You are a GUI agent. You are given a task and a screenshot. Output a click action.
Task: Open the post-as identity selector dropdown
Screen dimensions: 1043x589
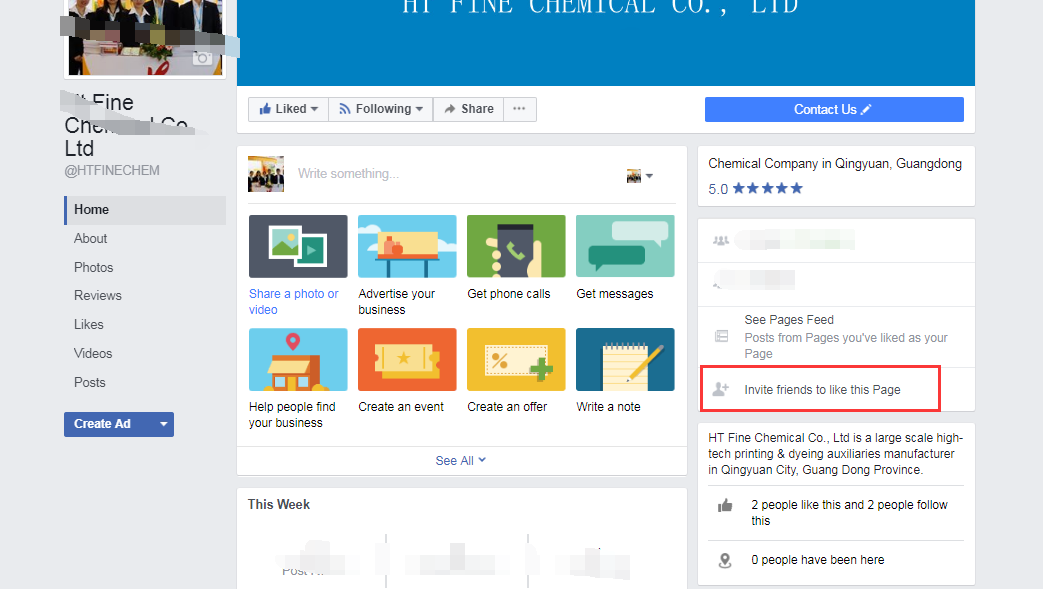click(640, 176)
